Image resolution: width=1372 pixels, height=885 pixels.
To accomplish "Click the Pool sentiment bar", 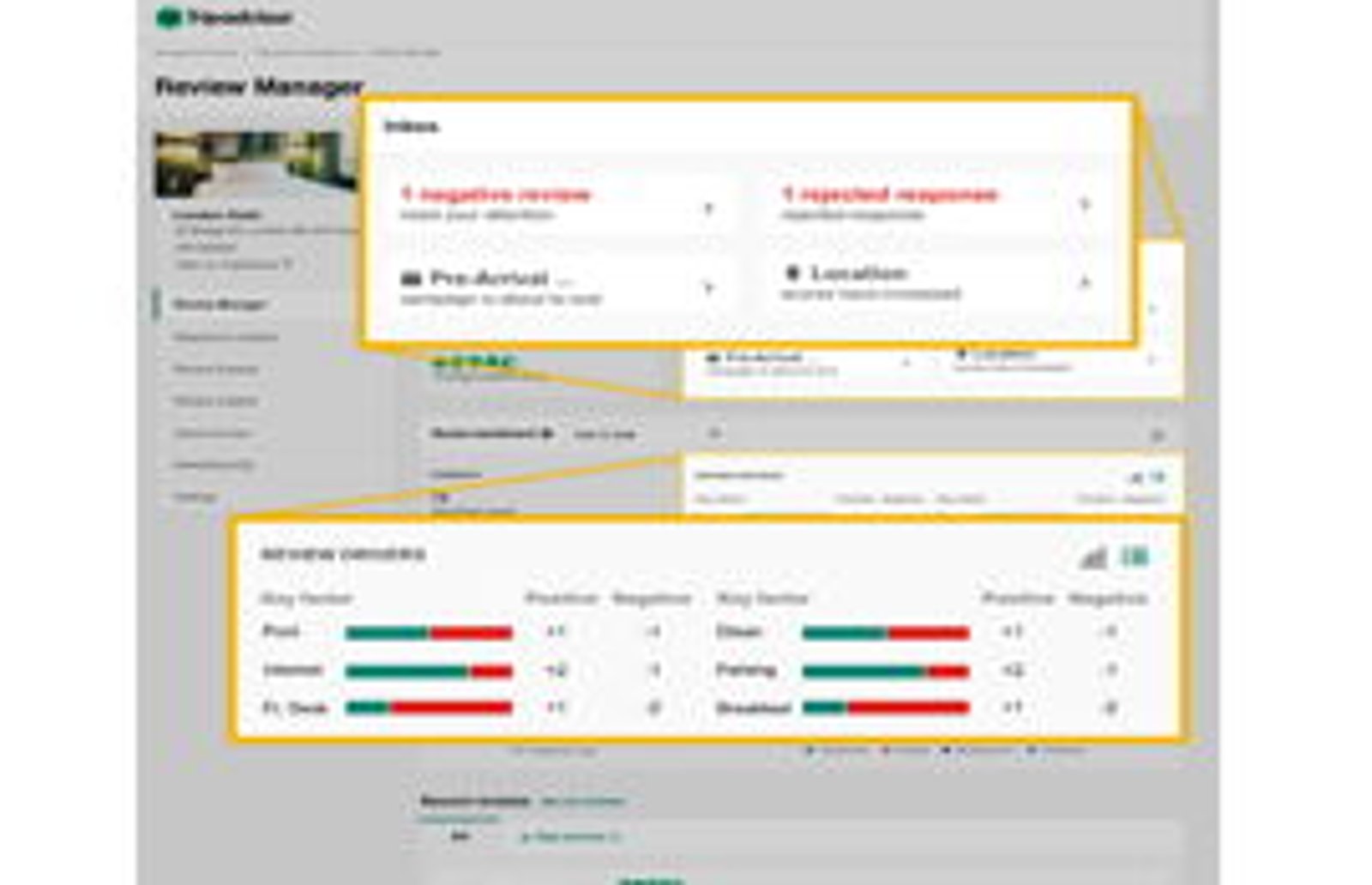I will [429, 633].
